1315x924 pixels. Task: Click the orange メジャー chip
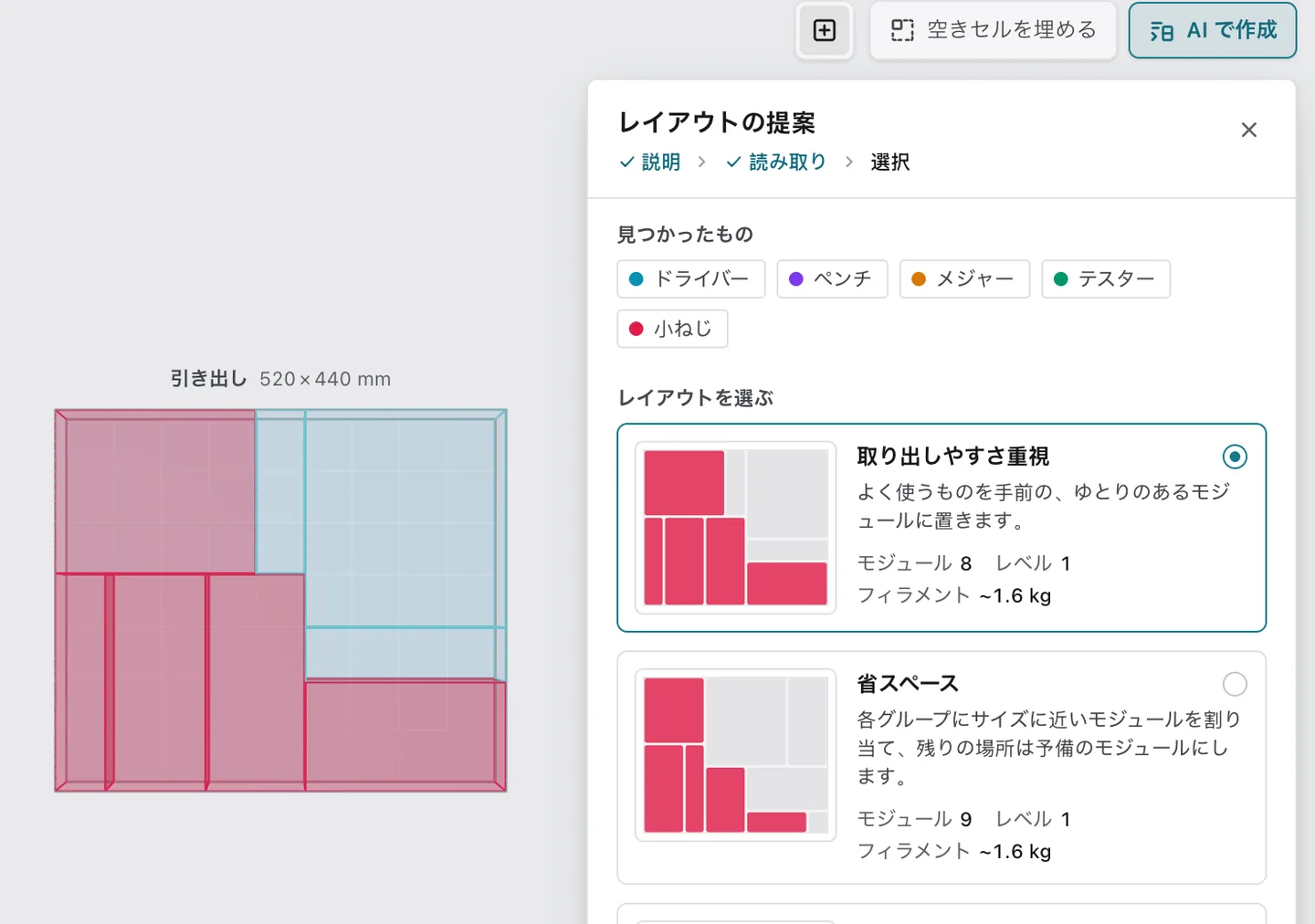pos(964,278)
